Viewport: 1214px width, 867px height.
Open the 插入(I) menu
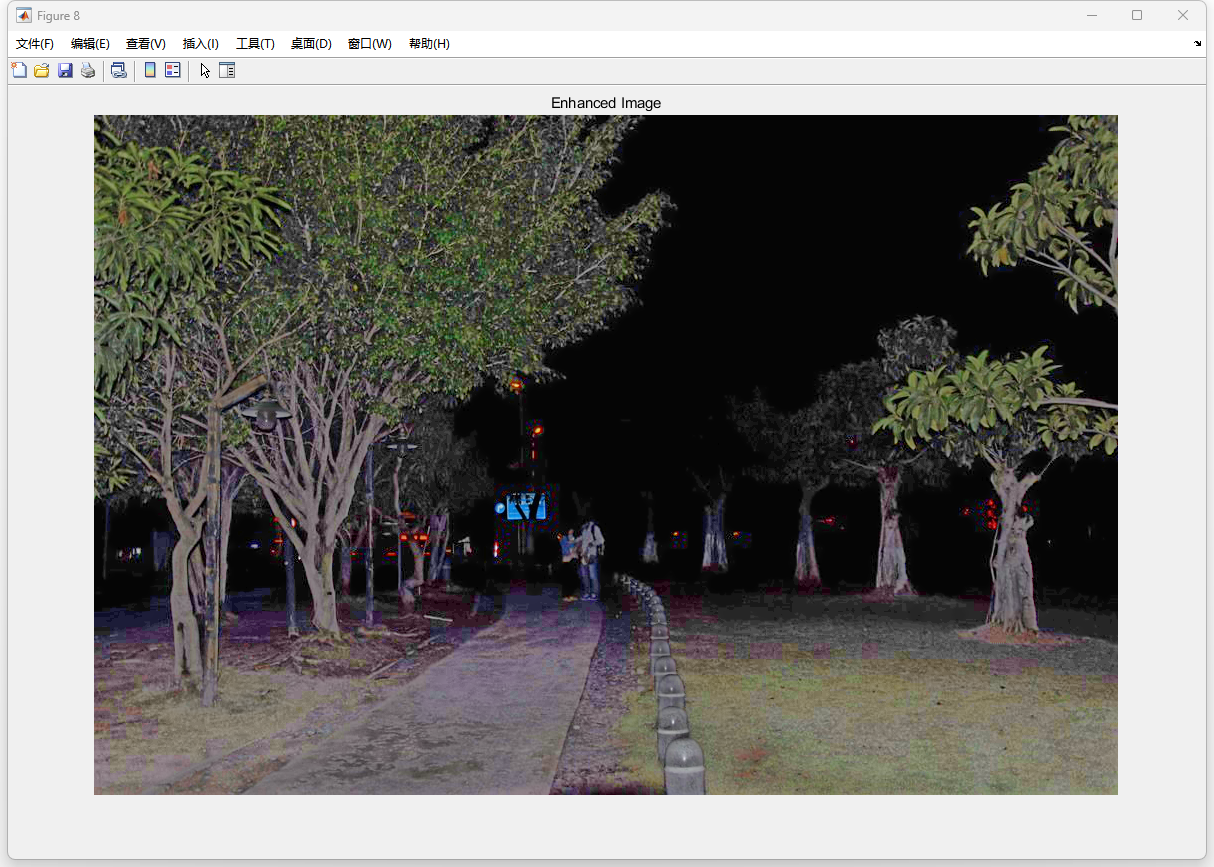coord(200,44)
